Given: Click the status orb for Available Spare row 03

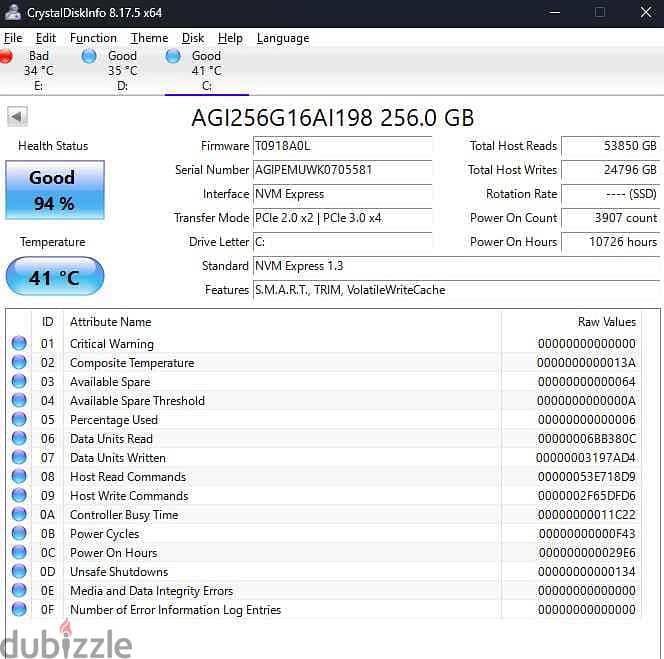Looking at the screenshot, I should click(19, 381).
